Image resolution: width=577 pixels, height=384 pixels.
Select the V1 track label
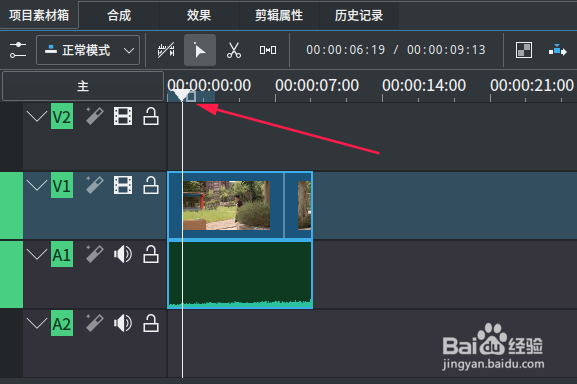(62, 185)
